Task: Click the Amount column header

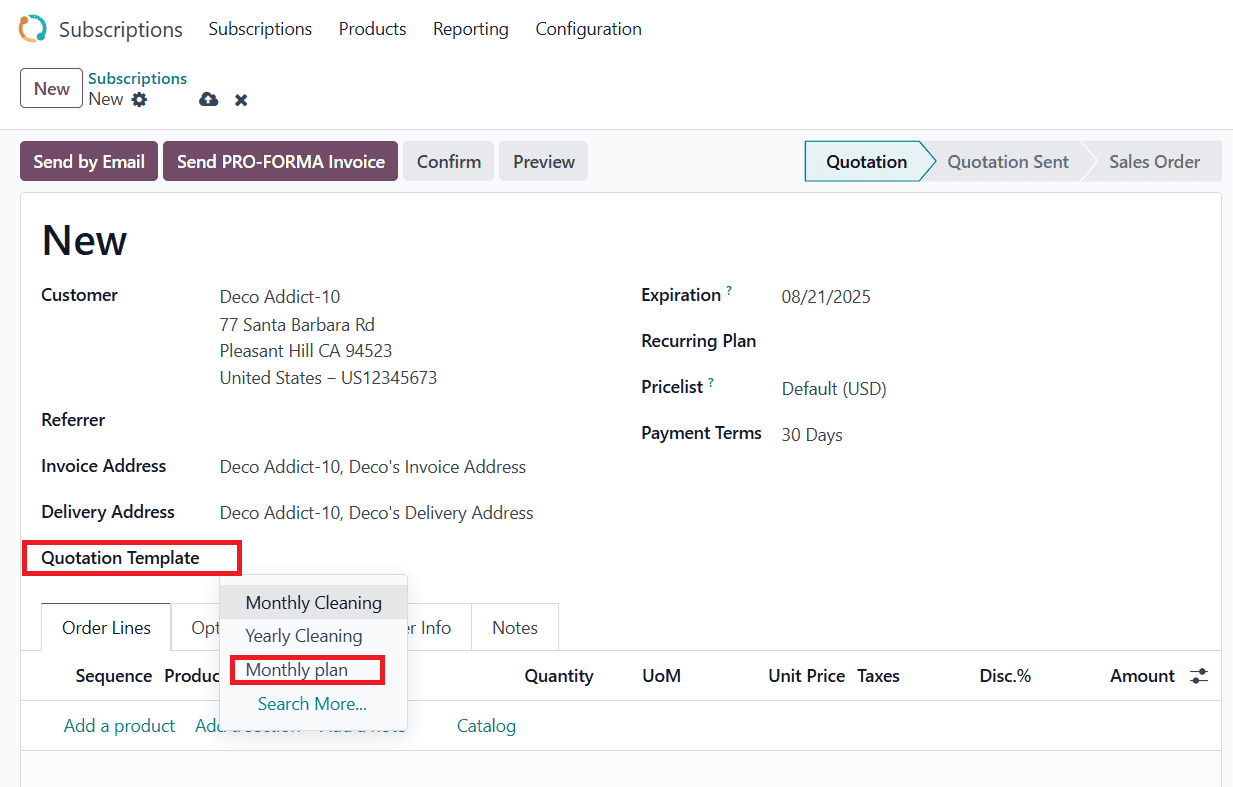Action: (x=1142, y=676)
